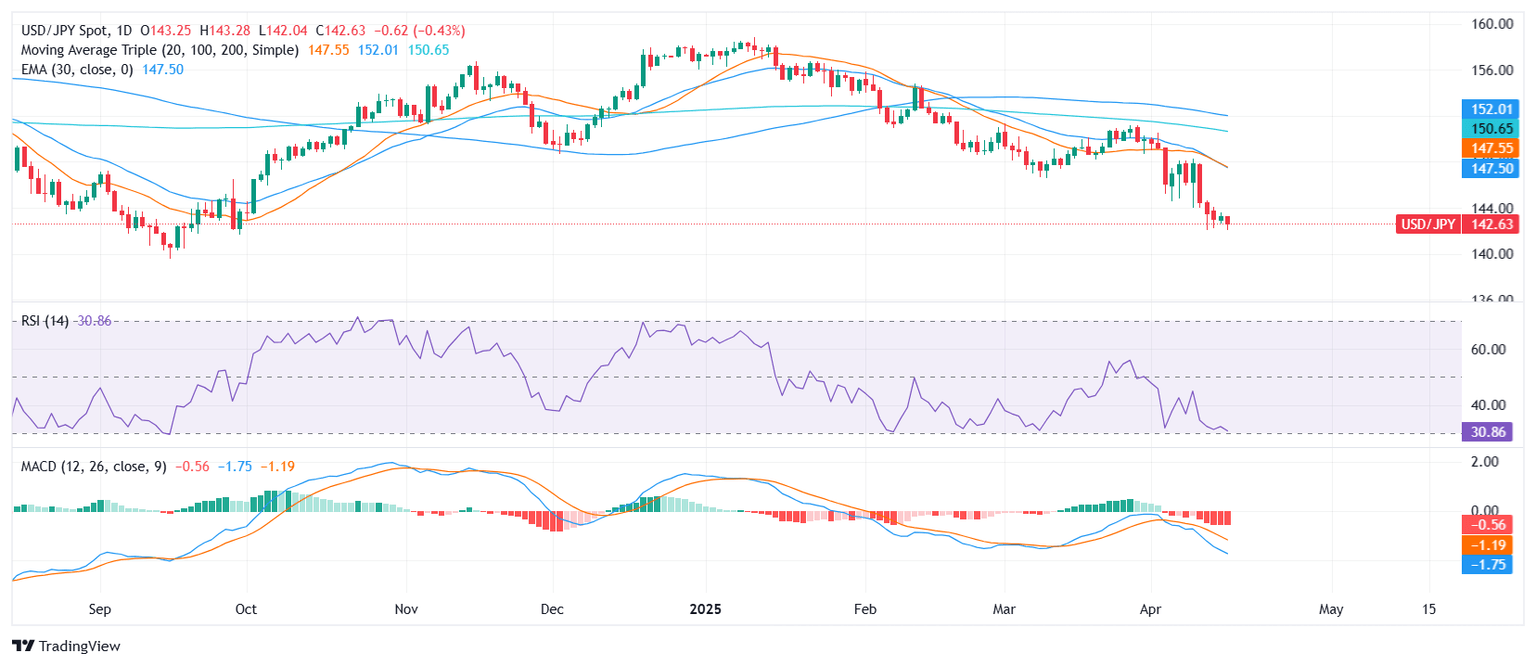This screenshot has height=666, width=1536.
Task: Click the Dec label on time axis
Action: tap(552, 608)
